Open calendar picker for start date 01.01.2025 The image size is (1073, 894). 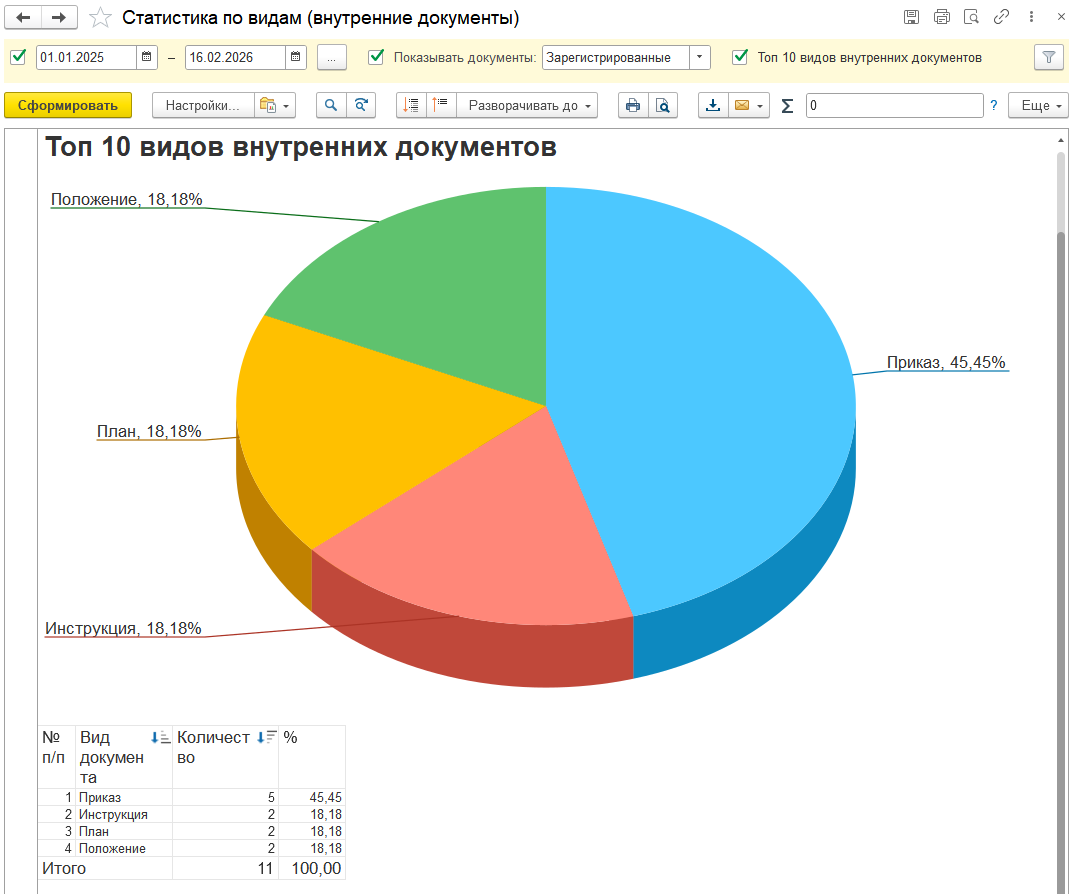(147, 57)
